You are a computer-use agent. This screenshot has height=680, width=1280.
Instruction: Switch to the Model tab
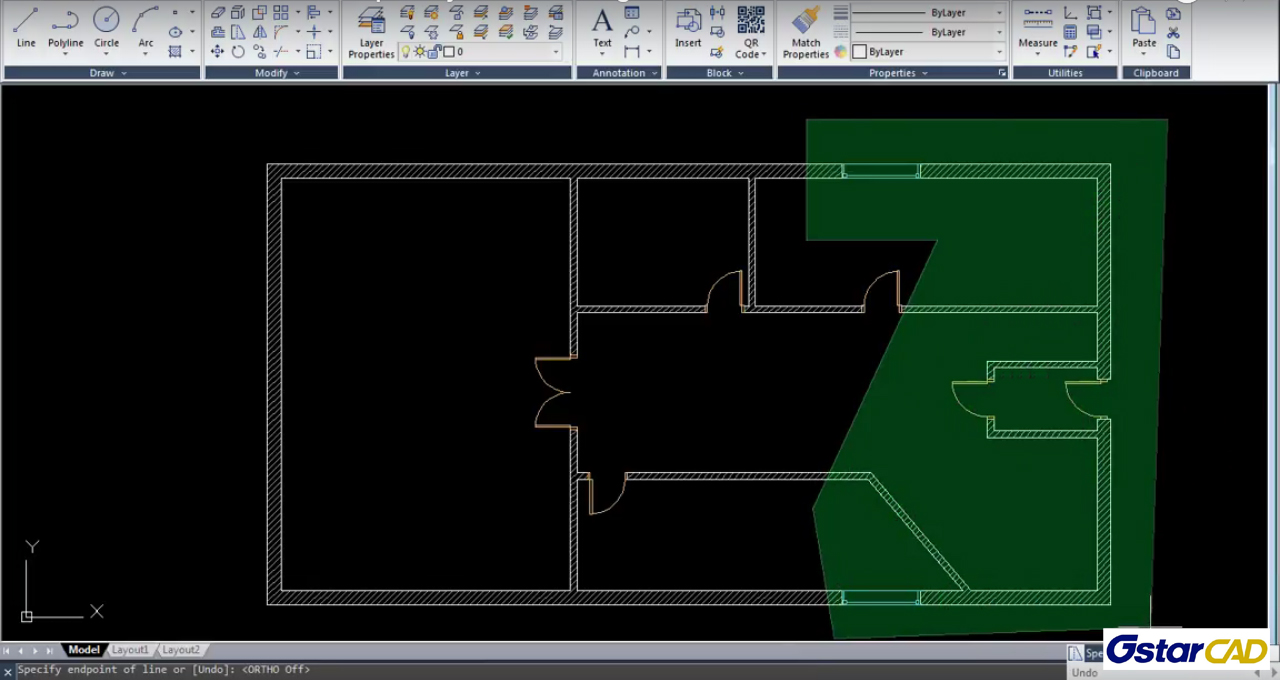pyautogui.click(x=84, y=650)
